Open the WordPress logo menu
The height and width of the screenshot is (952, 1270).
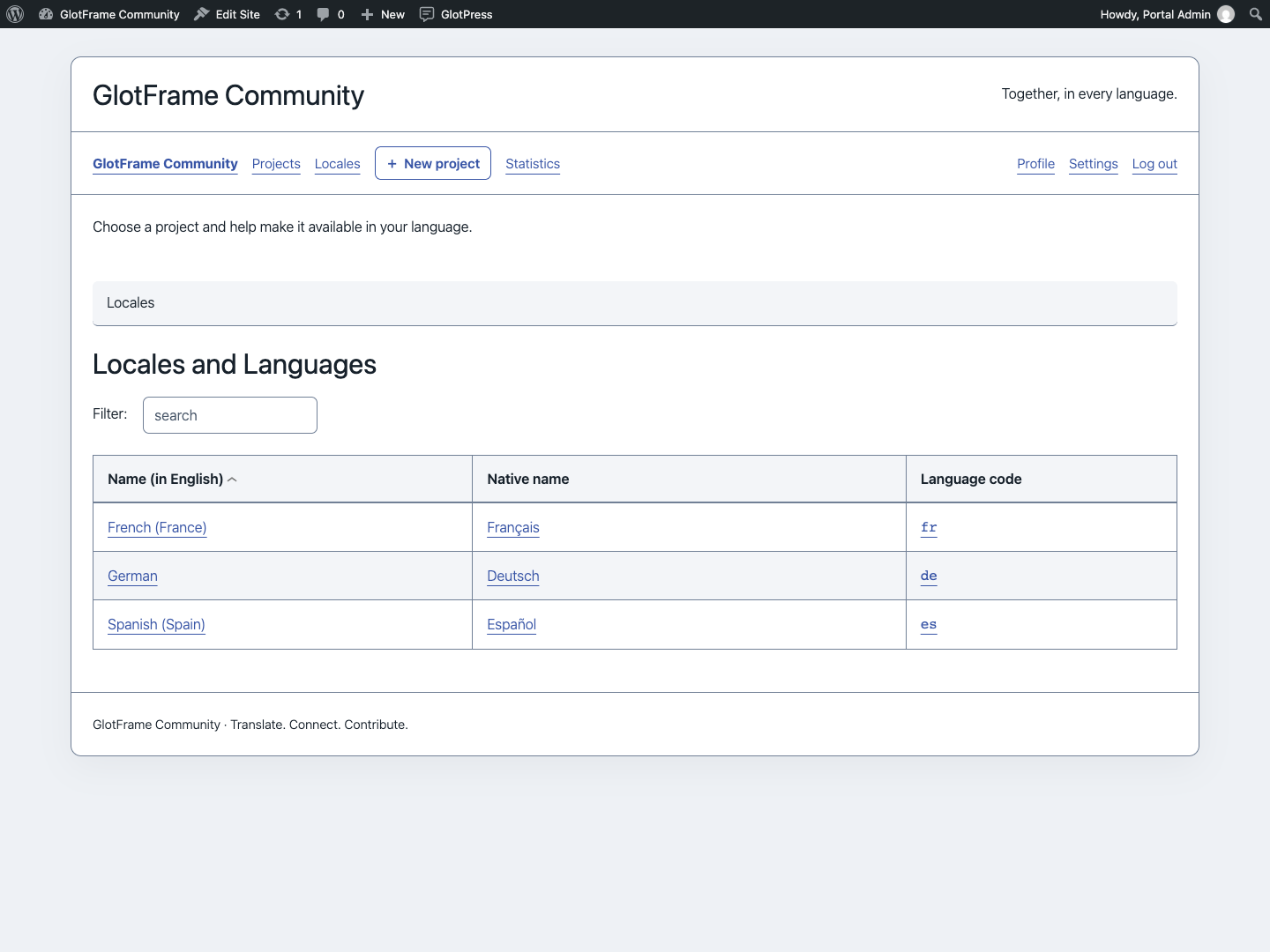coord(15,14)
